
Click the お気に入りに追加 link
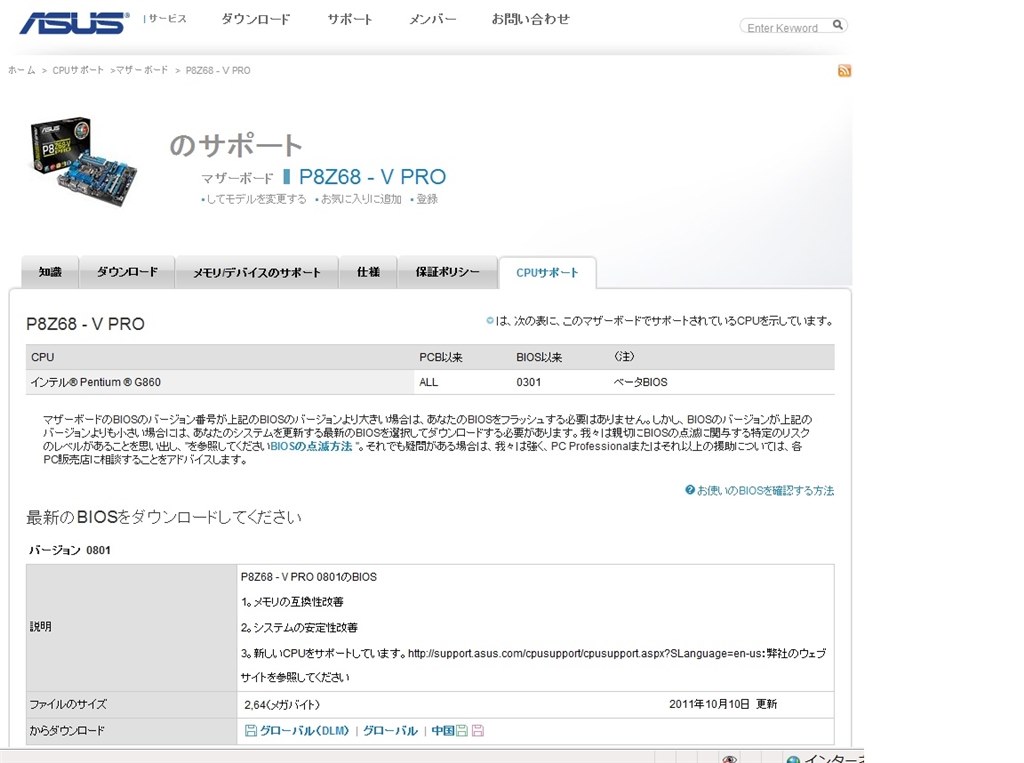361,199
